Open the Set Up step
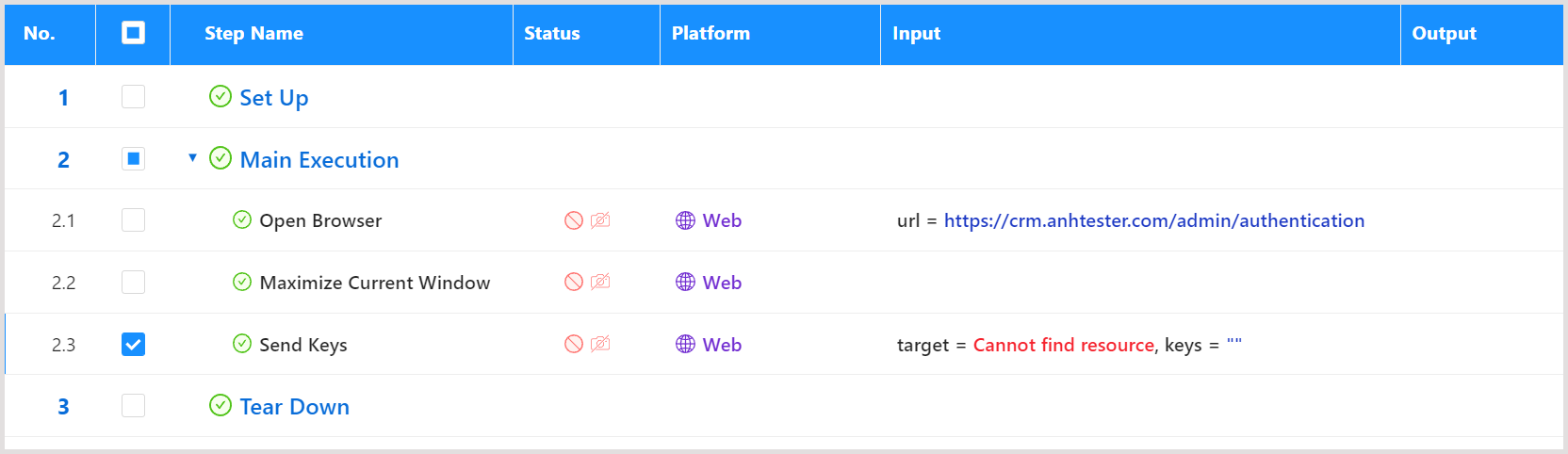This screenshot has height=454, width=1568. [x=274, y=98]
